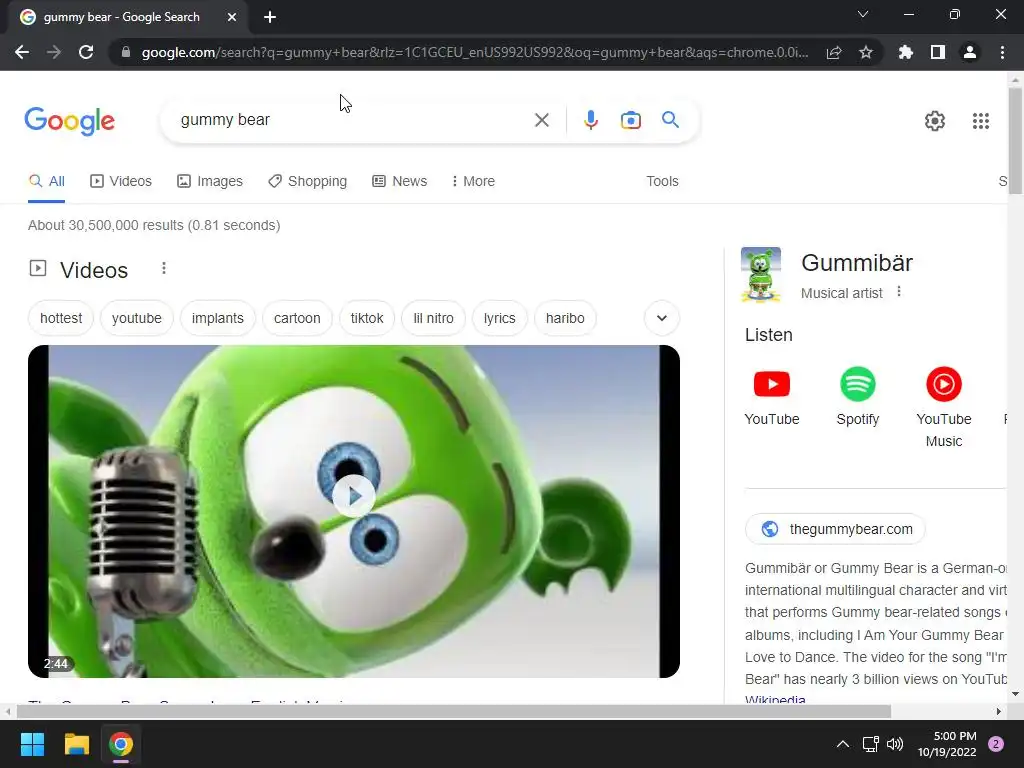Go to the Google logo homepage
Image resolution: width=1024 pixels, height=768 pixels.
69,120
